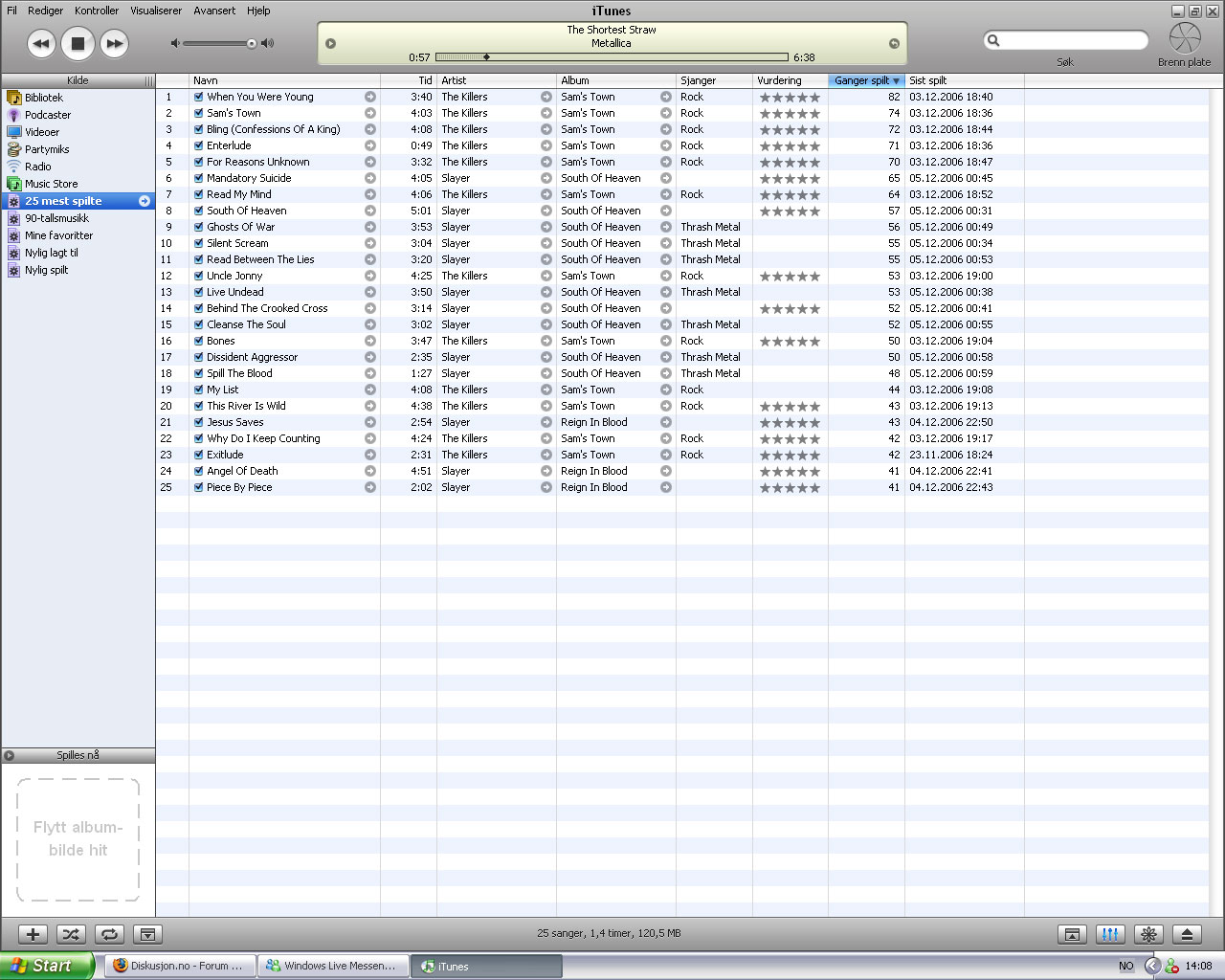This screenshot has height=980, width=1225.
Task: Uncheck the Sam's Town song checkbox
Action: 198,113
